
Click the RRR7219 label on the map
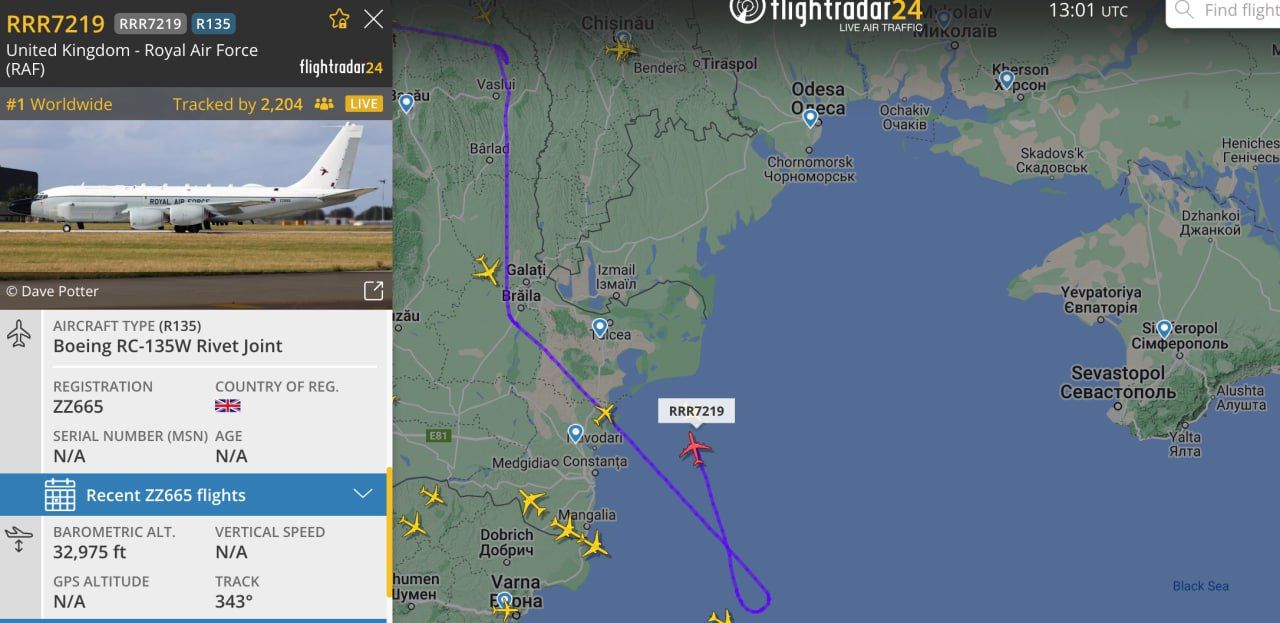pyautogui.click(x=696, y=411)
